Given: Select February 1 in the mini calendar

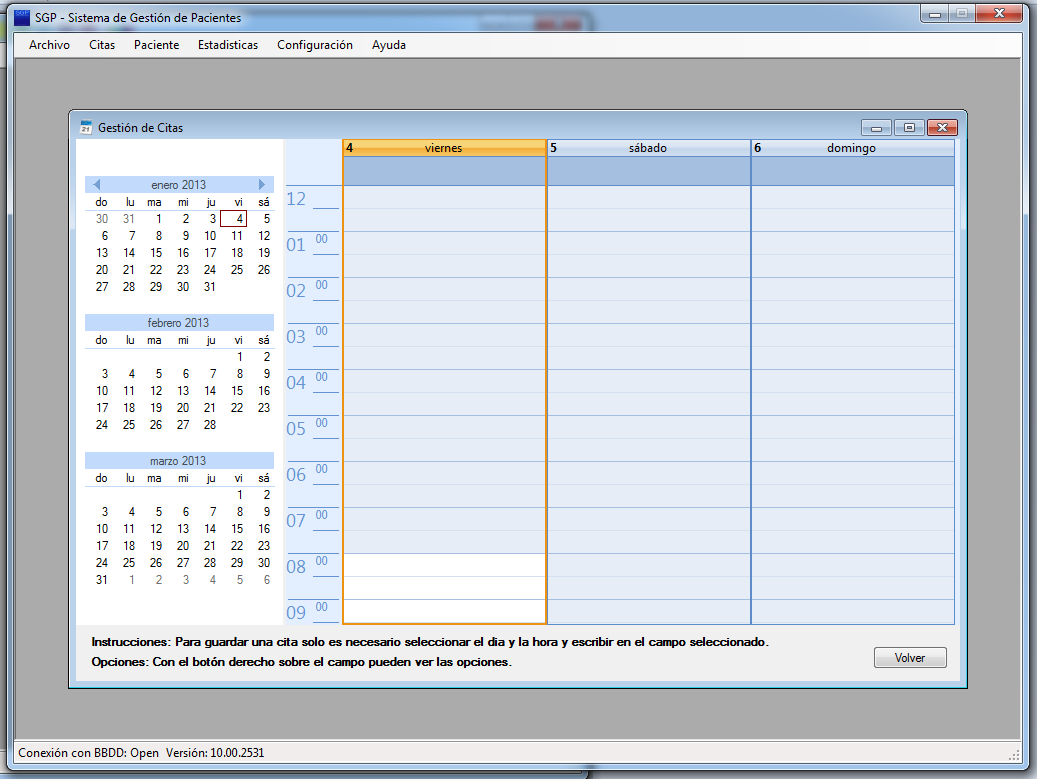Looking at the screenshot, I should click(239, 357).
